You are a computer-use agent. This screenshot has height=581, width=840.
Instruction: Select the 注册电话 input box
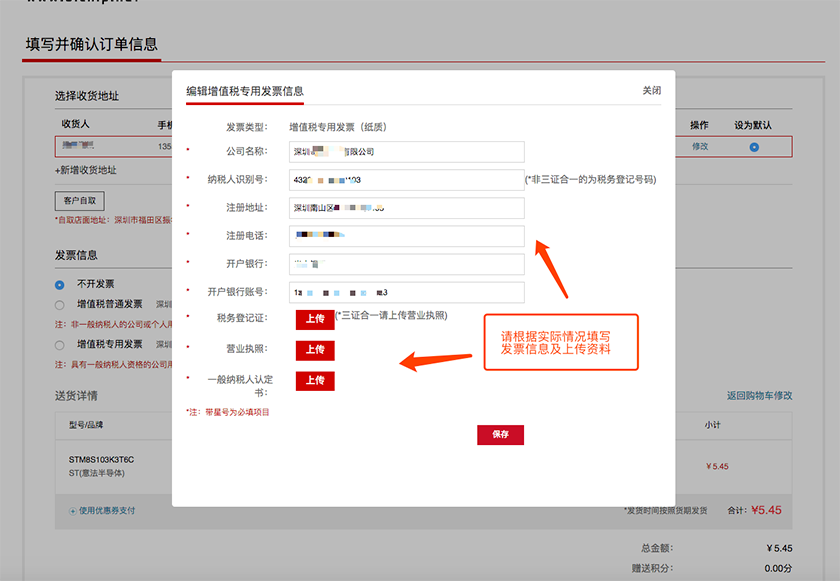pos(406,236)
